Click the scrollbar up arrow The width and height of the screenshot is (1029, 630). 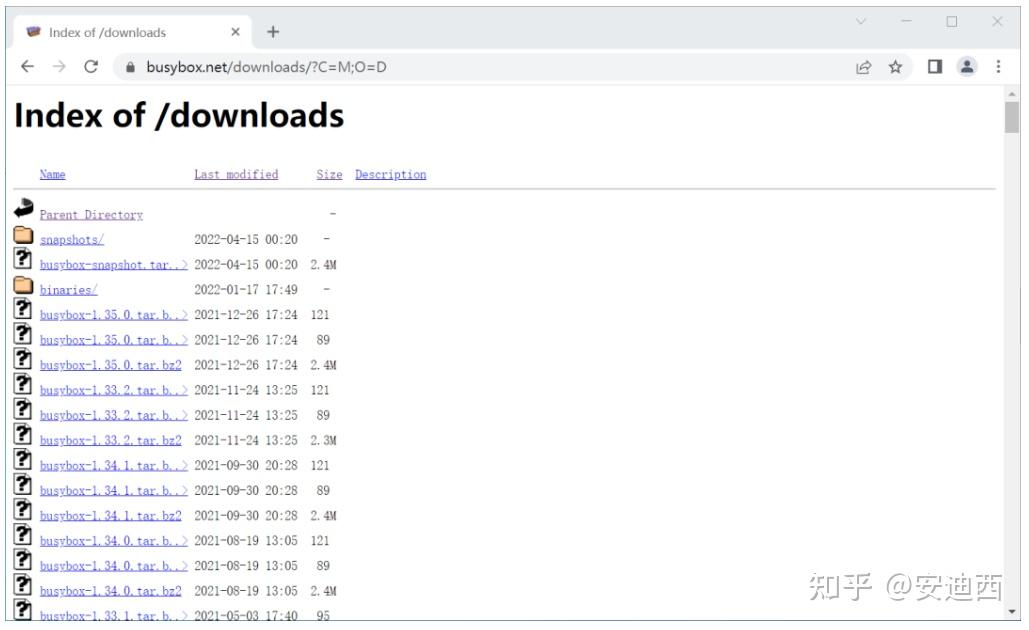[1011, 94]
